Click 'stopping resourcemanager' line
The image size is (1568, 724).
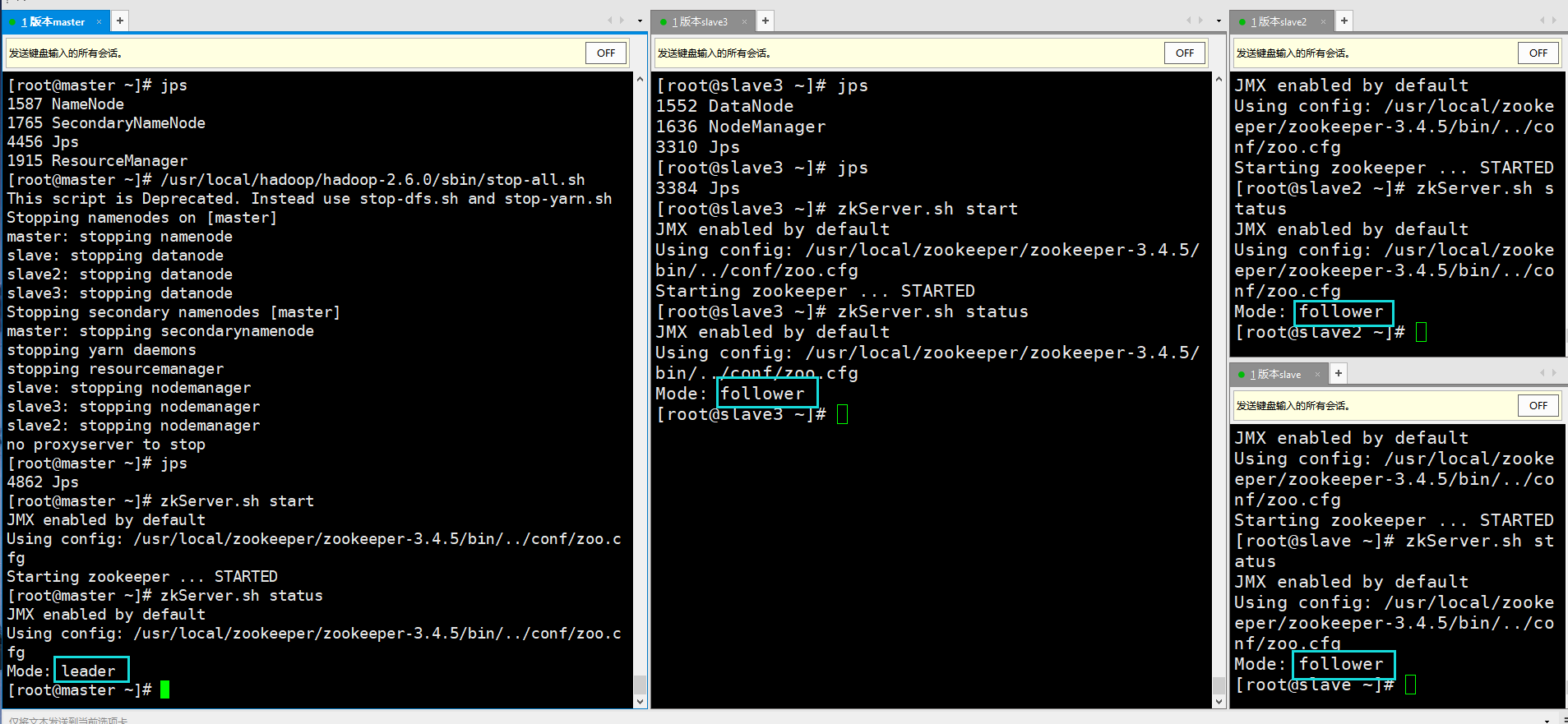click(115, 369)
